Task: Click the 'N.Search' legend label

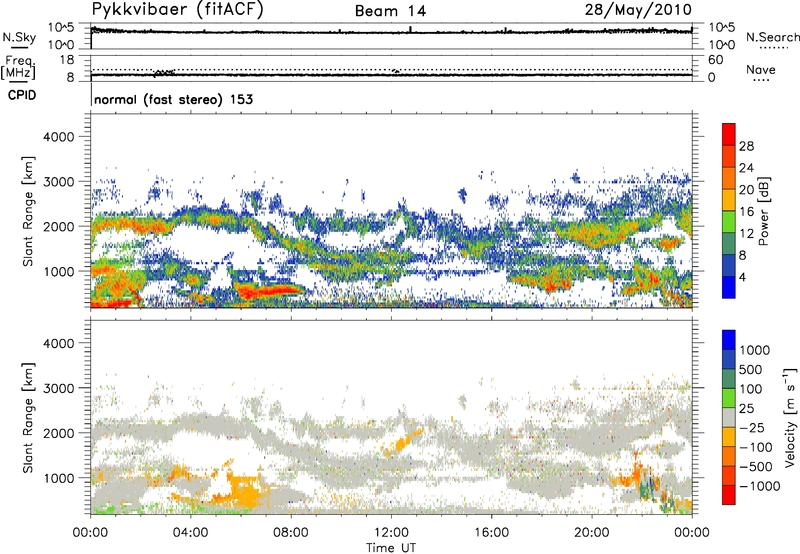Action: (772, 37)
